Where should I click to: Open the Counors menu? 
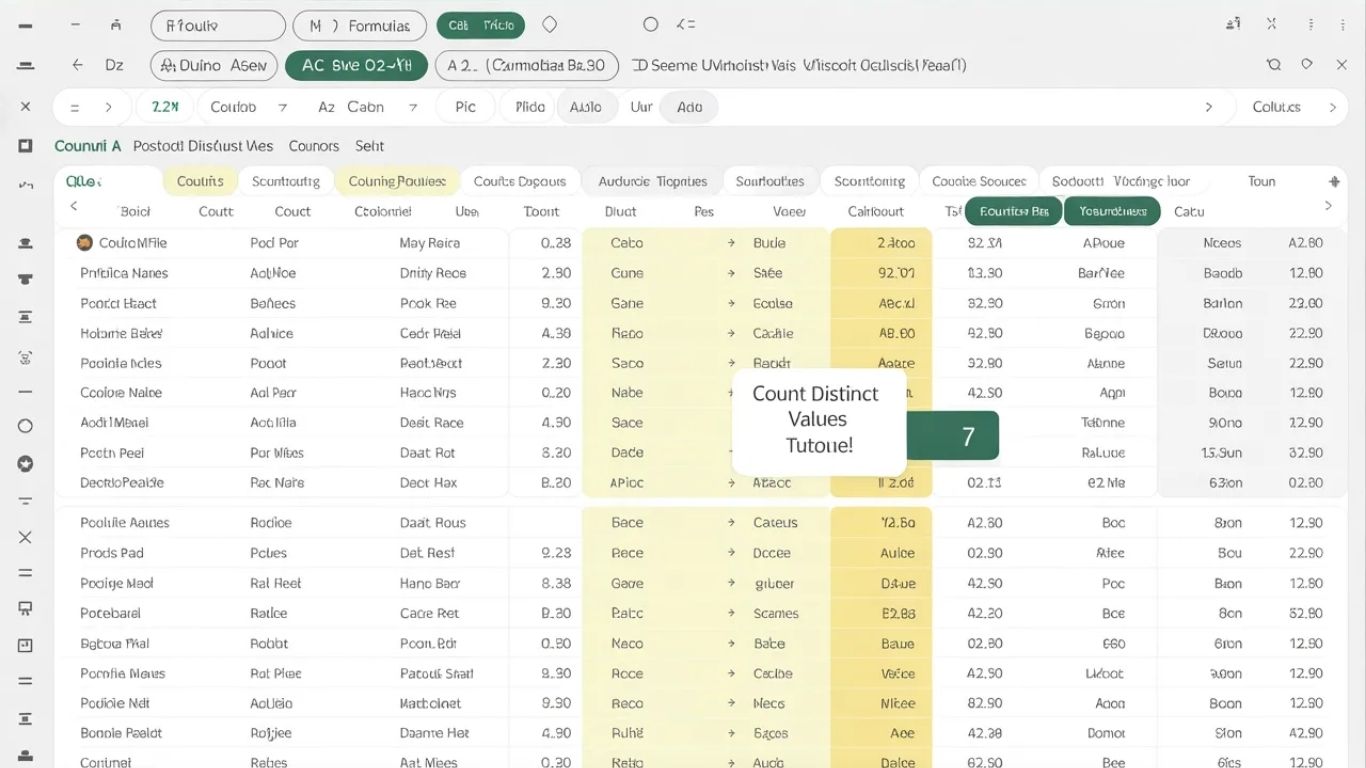coord(313,145)
